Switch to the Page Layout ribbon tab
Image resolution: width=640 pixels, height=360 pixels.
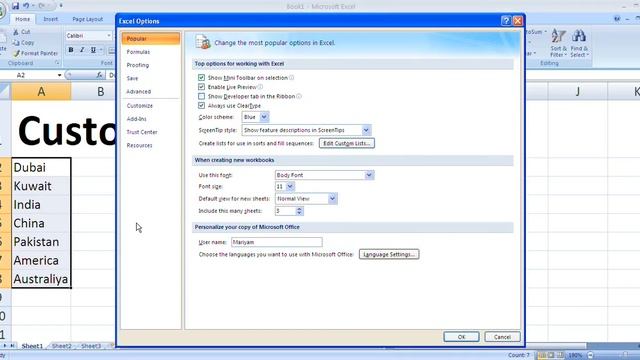pyautogui.click(x=87, y=19)
